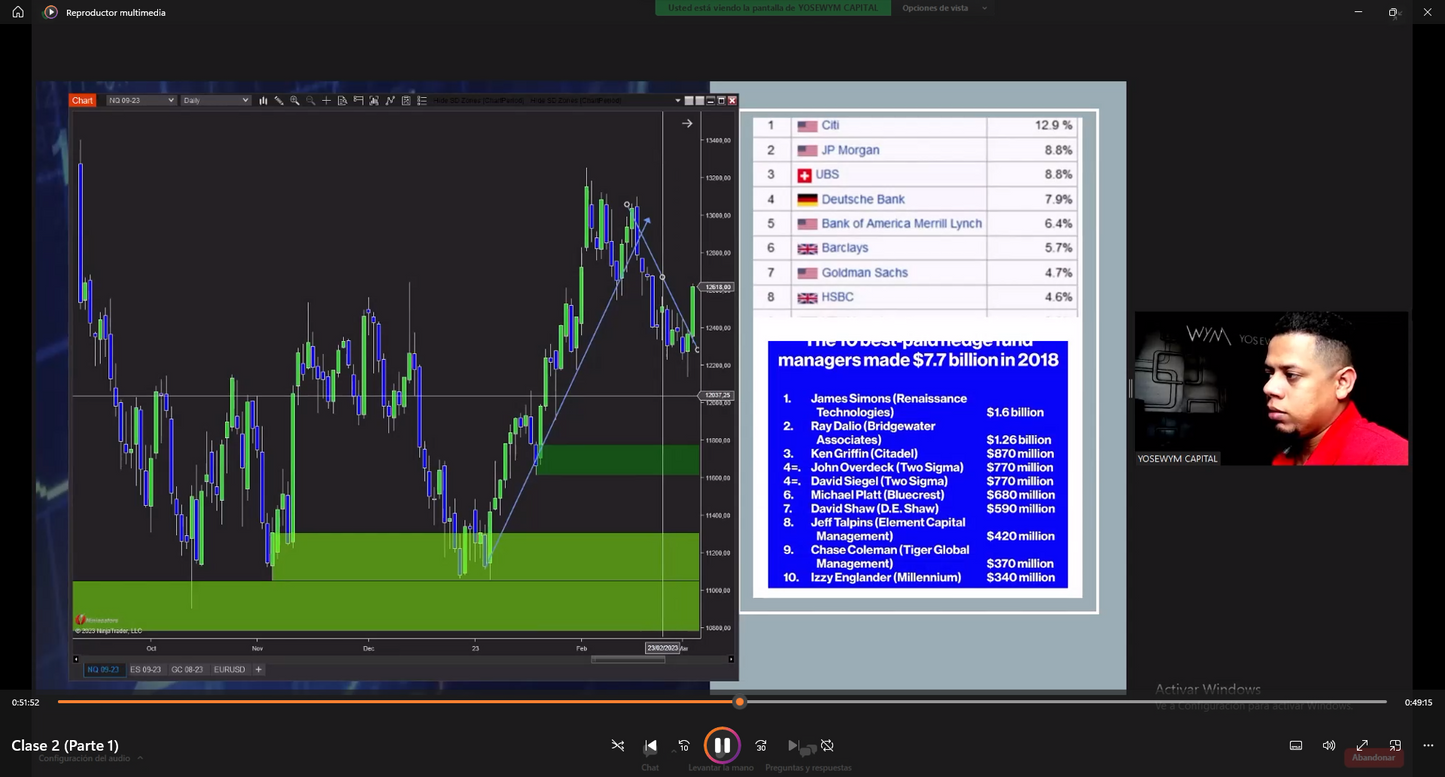
Task: Toggle subtitles and captions
Action: tap(1296, 746)
